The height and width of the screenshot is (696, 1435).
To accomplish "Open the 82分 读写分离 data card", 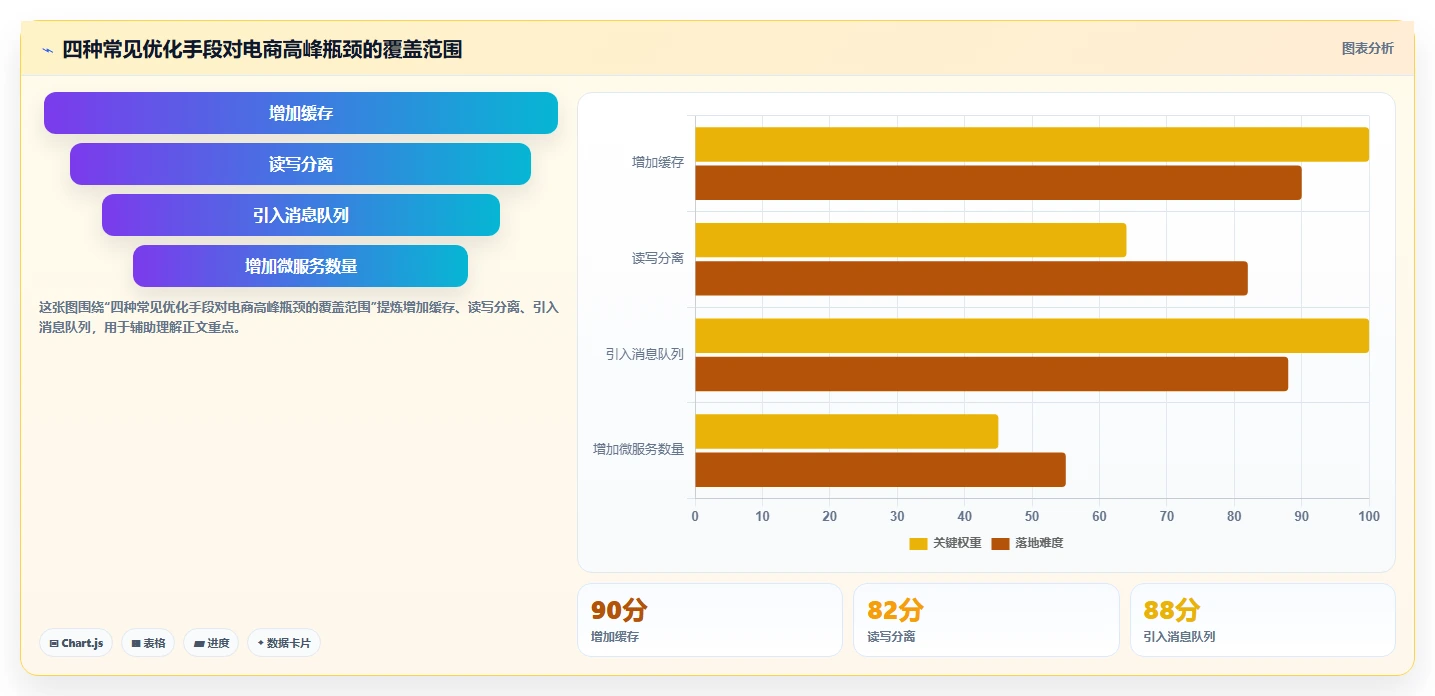I will (986, 620).
